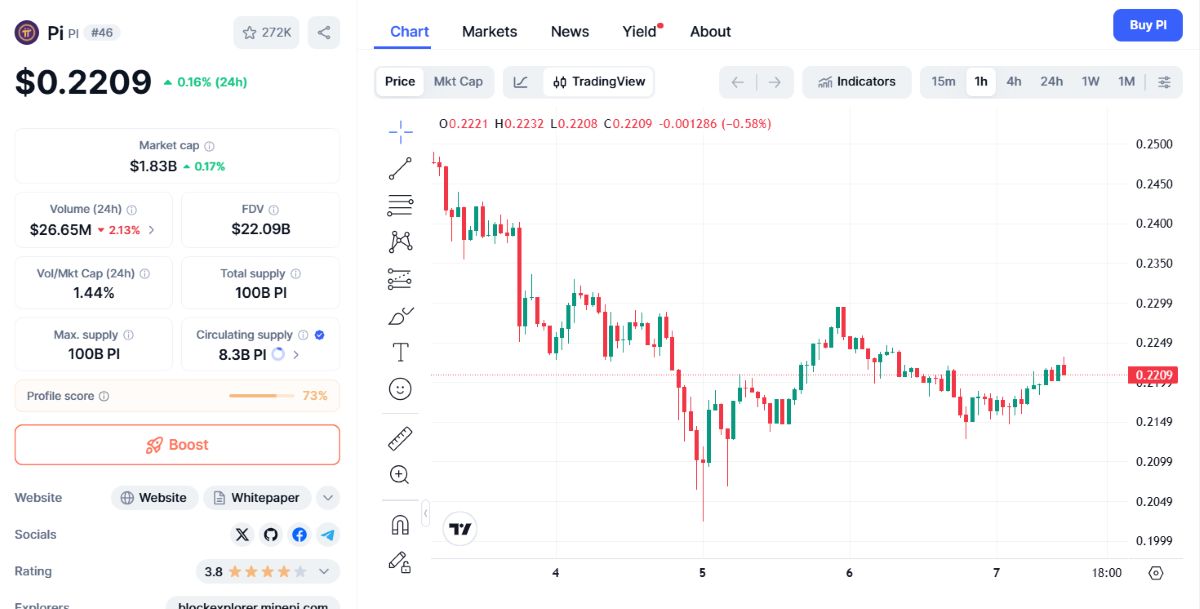The image size is (1200, 609).
Task: Select the ruler measure tool
Action: 400,438
